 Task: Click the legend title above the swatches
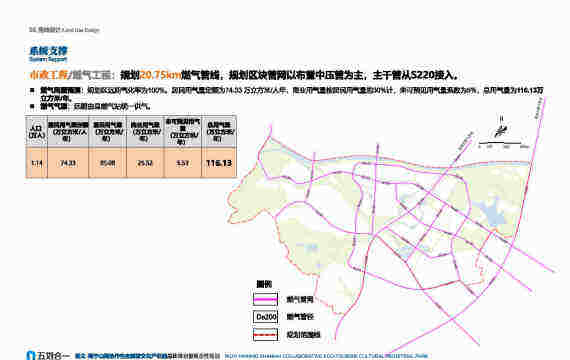[x=264, y=284]
